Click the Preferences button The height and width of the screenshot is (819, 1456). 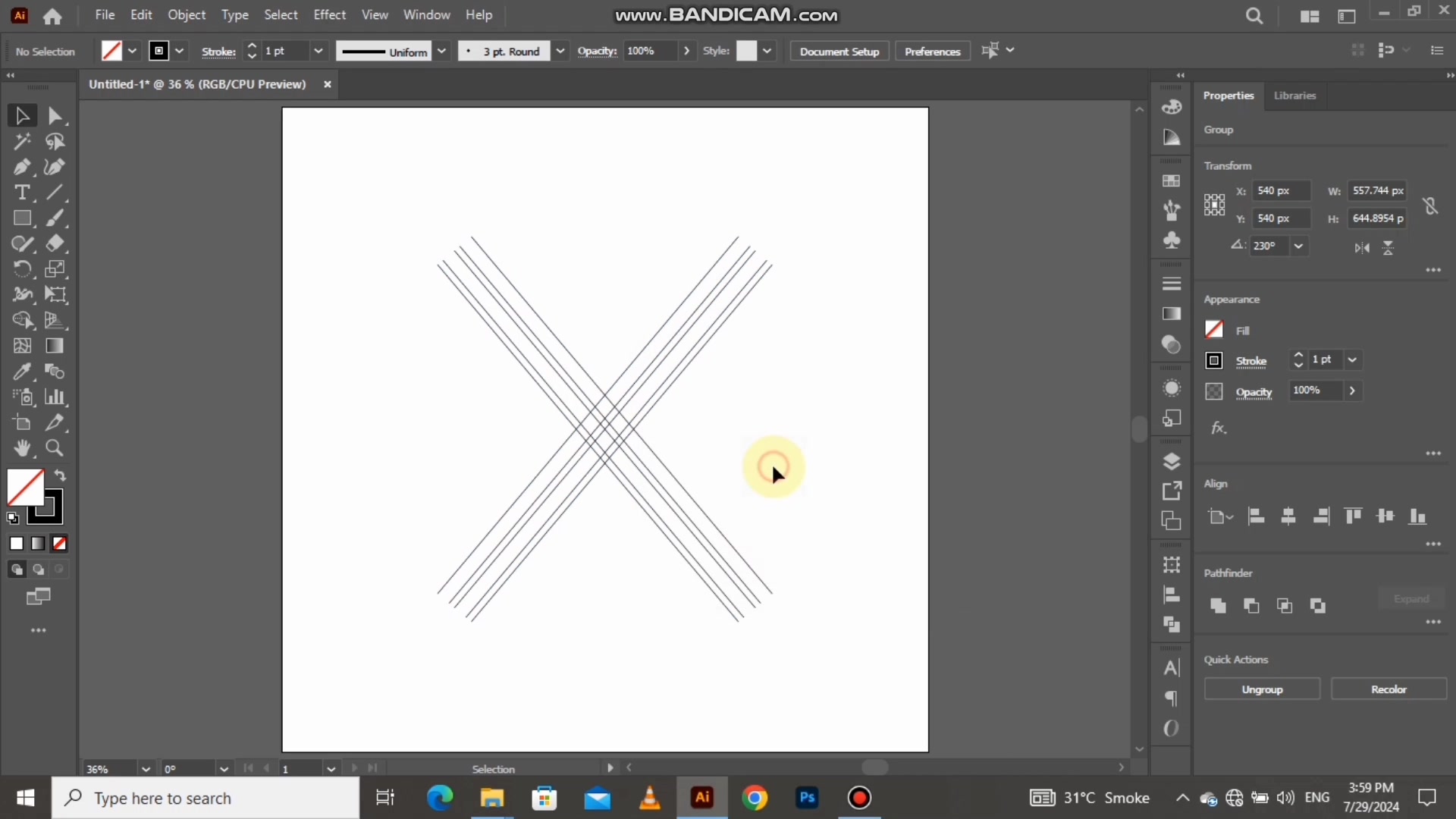[932, 52]
